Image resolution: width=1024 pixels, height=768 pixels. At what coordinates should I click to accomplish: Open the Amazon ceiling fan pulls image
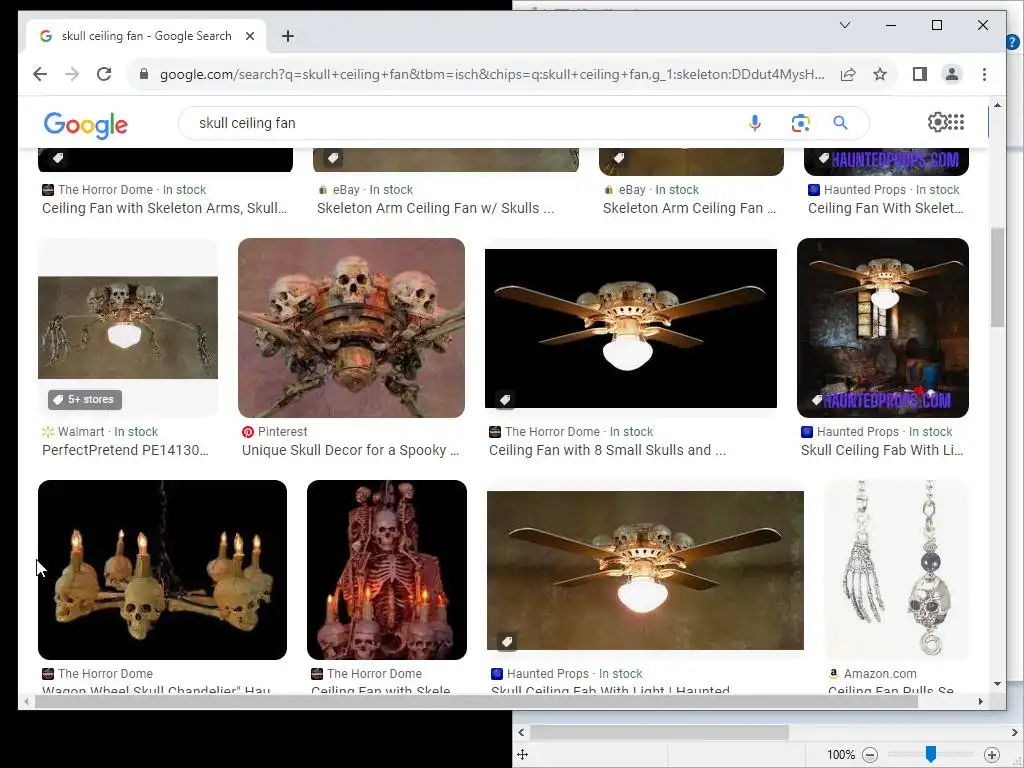click(897, 569)
